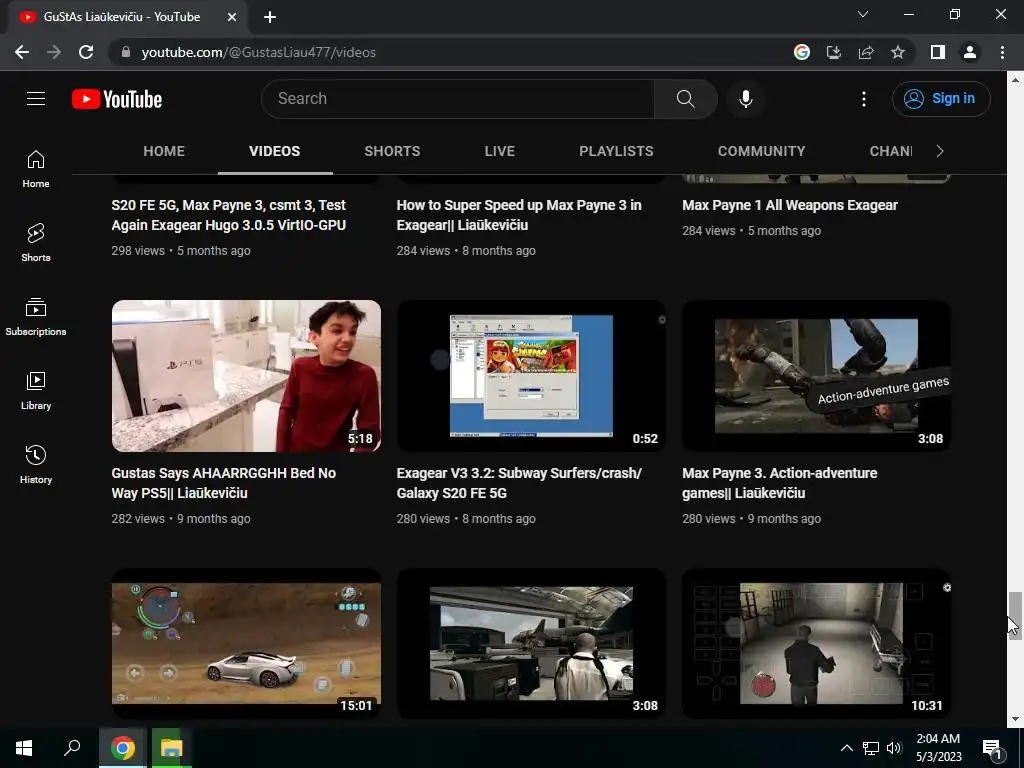Open Shorts from sidebar
This screenshot has height=768, width=1024.
coord(36,242)
